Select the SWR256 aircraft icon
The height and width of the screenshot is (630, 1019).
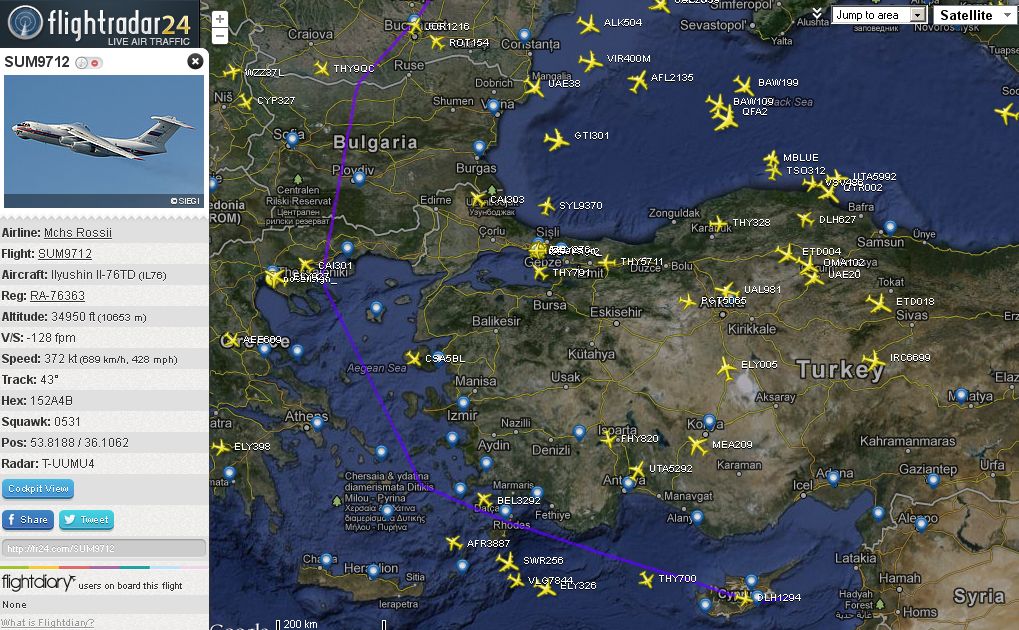(x=508, y=561)
